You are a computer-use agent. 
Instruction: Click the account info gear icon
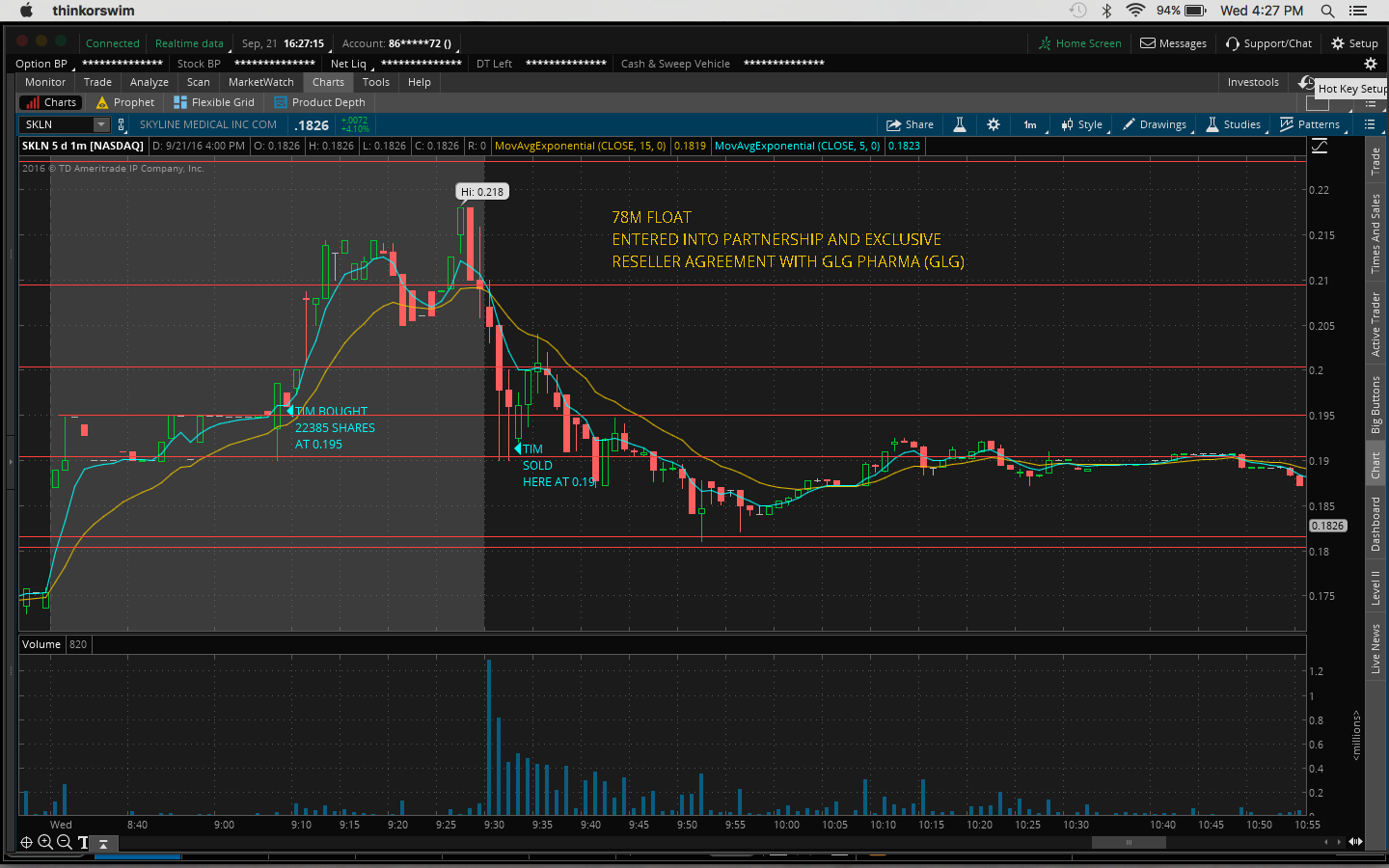tap(1370, 64)
